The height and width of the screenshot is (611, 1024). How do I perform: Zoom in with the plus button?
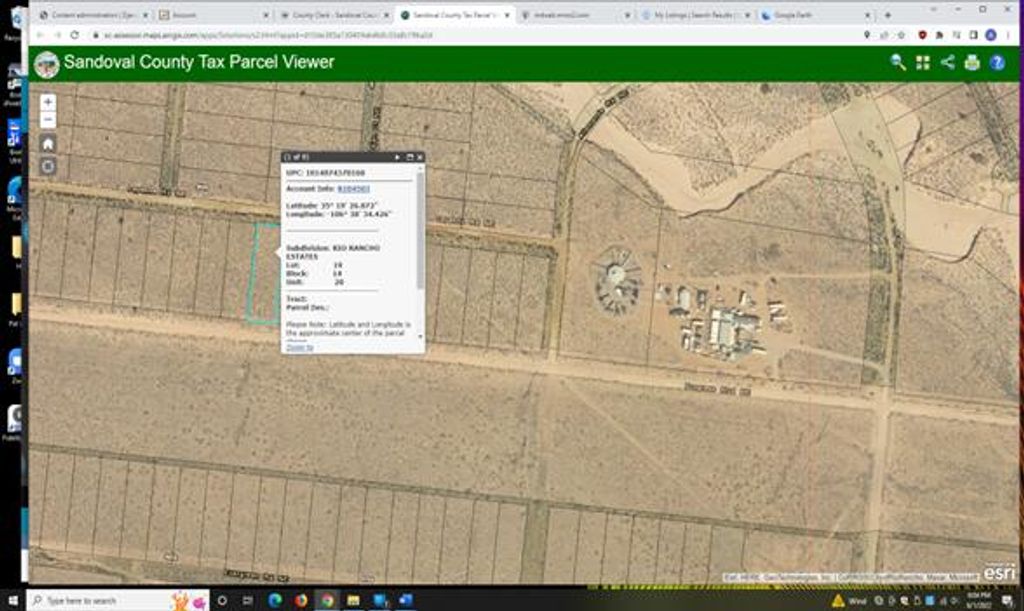coord(46,101)
